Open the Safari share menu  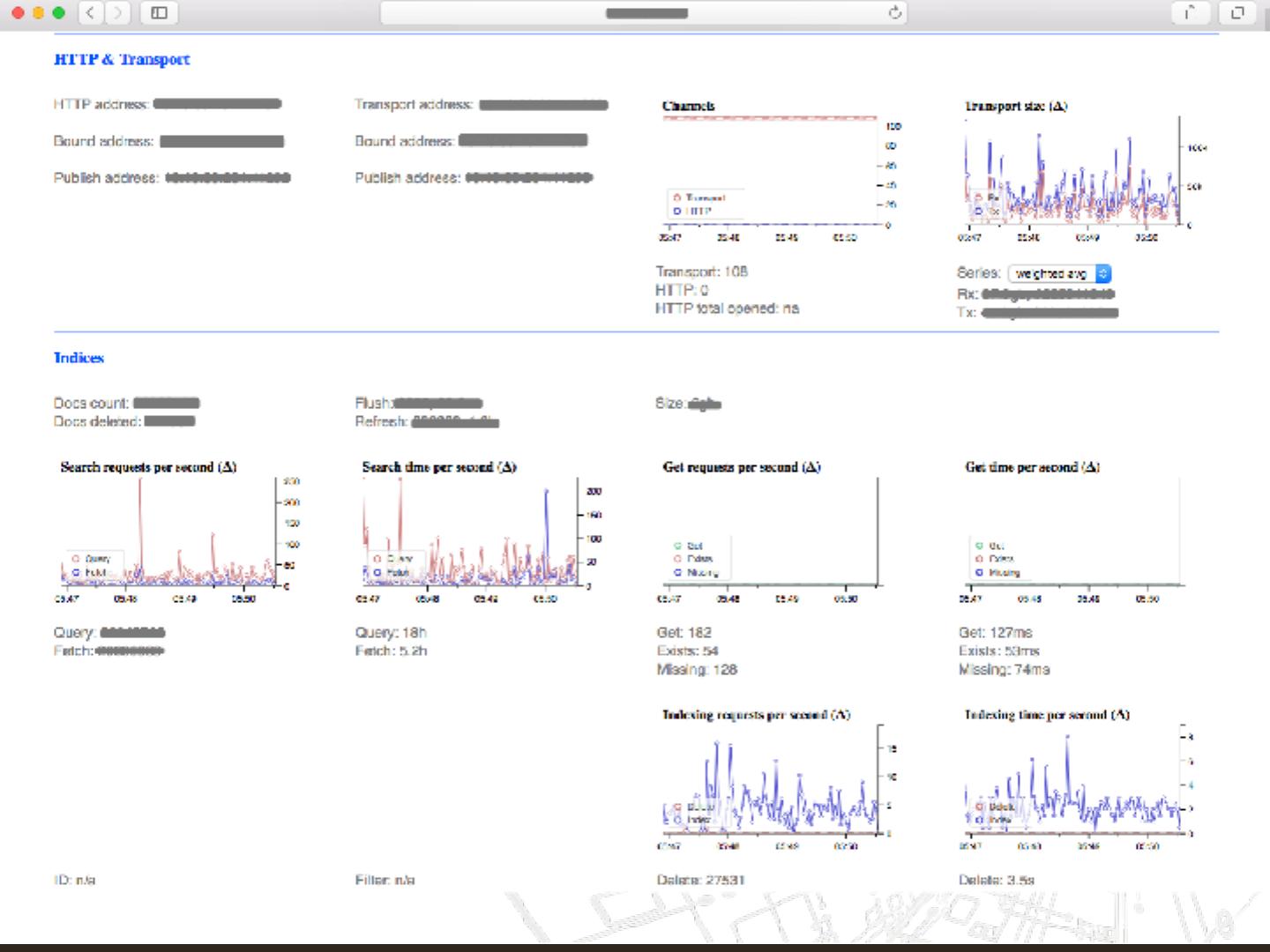[1190, 12]
